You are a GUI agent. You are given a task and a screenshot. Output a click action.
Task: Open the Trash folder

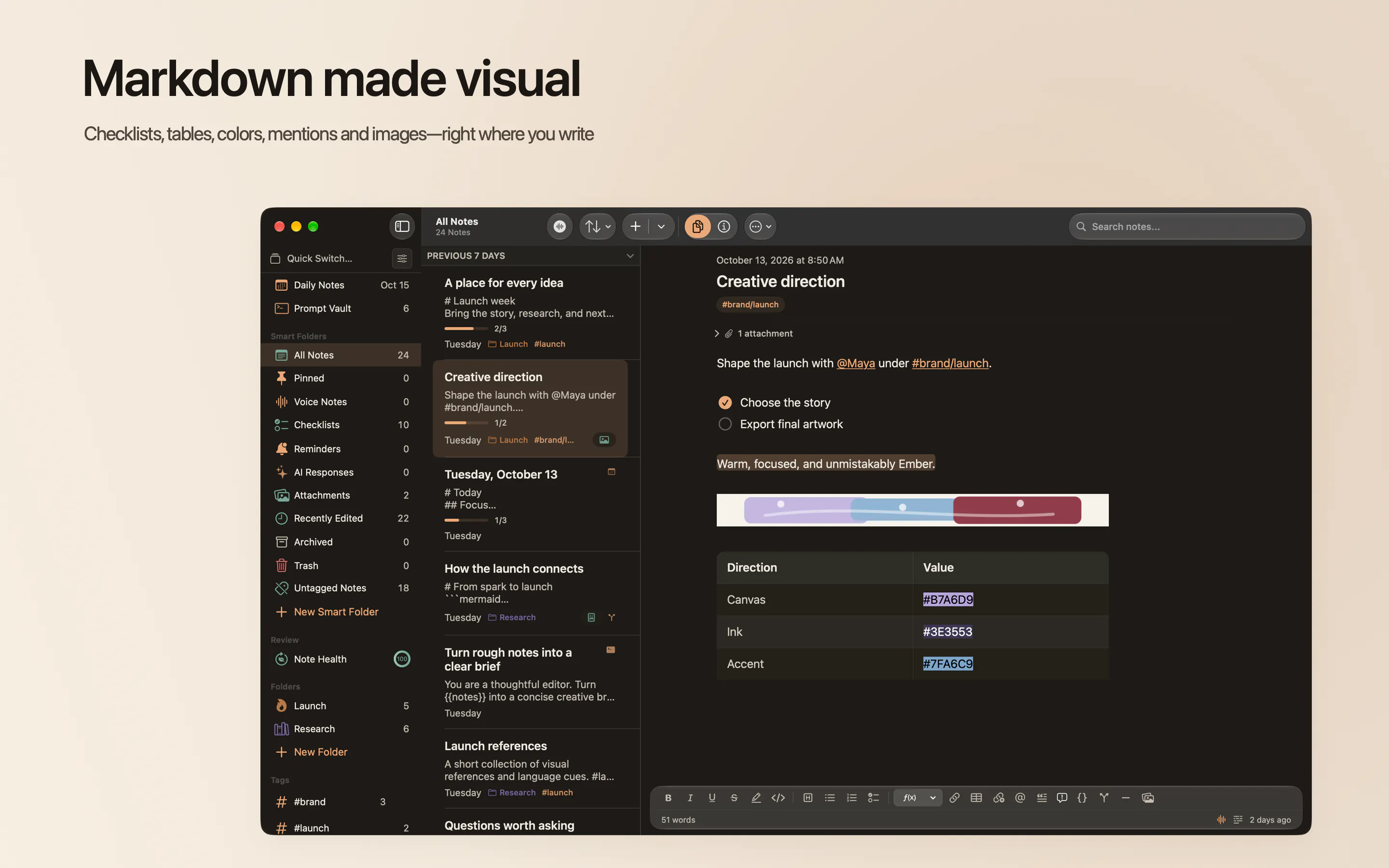click(x=341, y=566)
